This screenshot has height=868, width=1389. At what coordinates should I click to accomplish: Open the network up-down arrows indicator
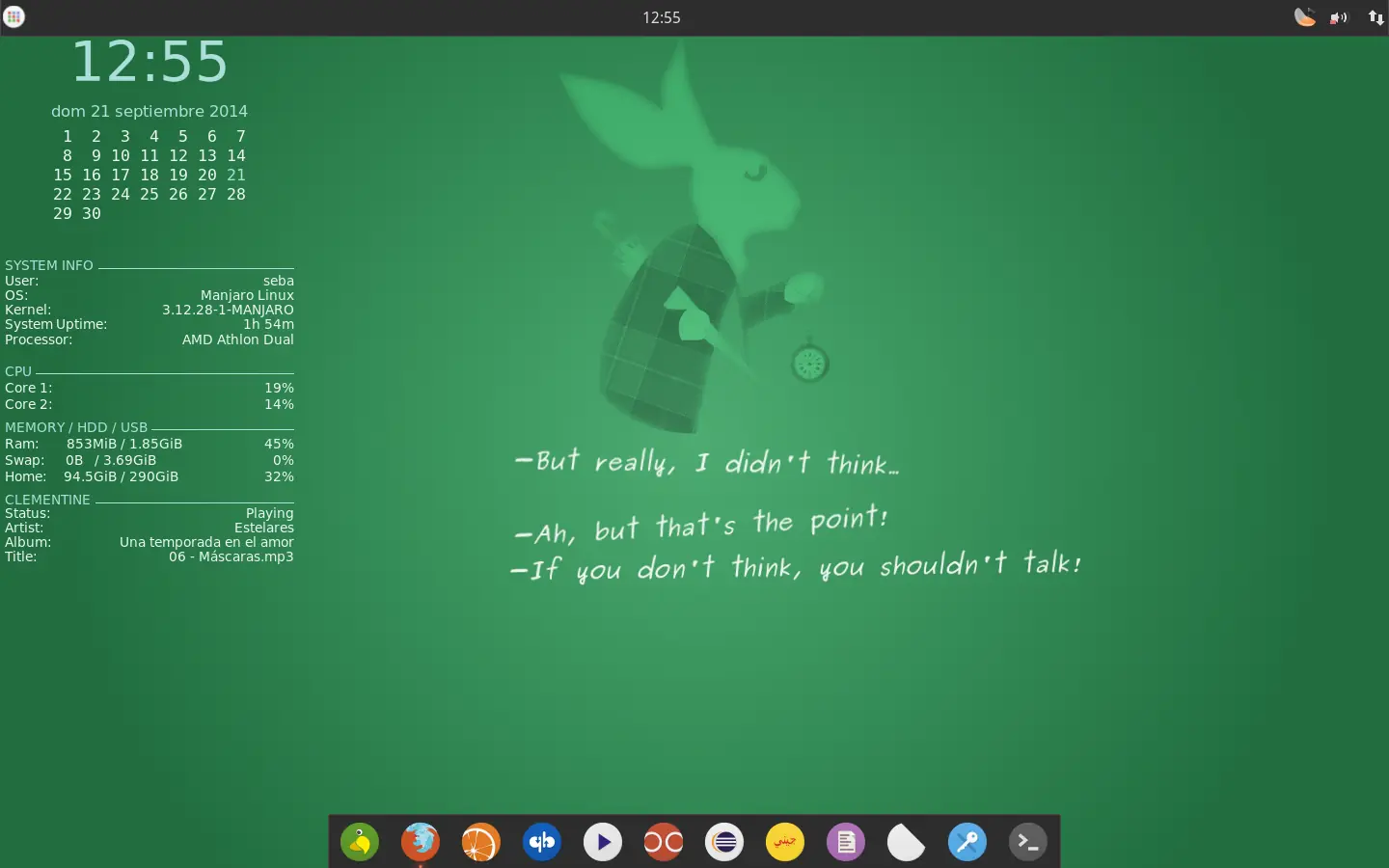pyautogui.click(x=1375, y=17)
